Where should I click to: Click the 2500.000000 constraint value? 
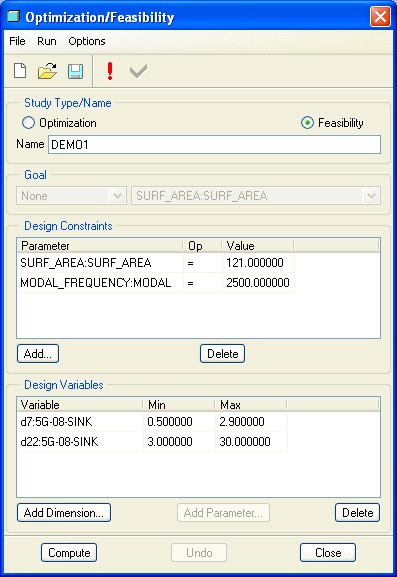pyautogui.click(x=258, y=283)
